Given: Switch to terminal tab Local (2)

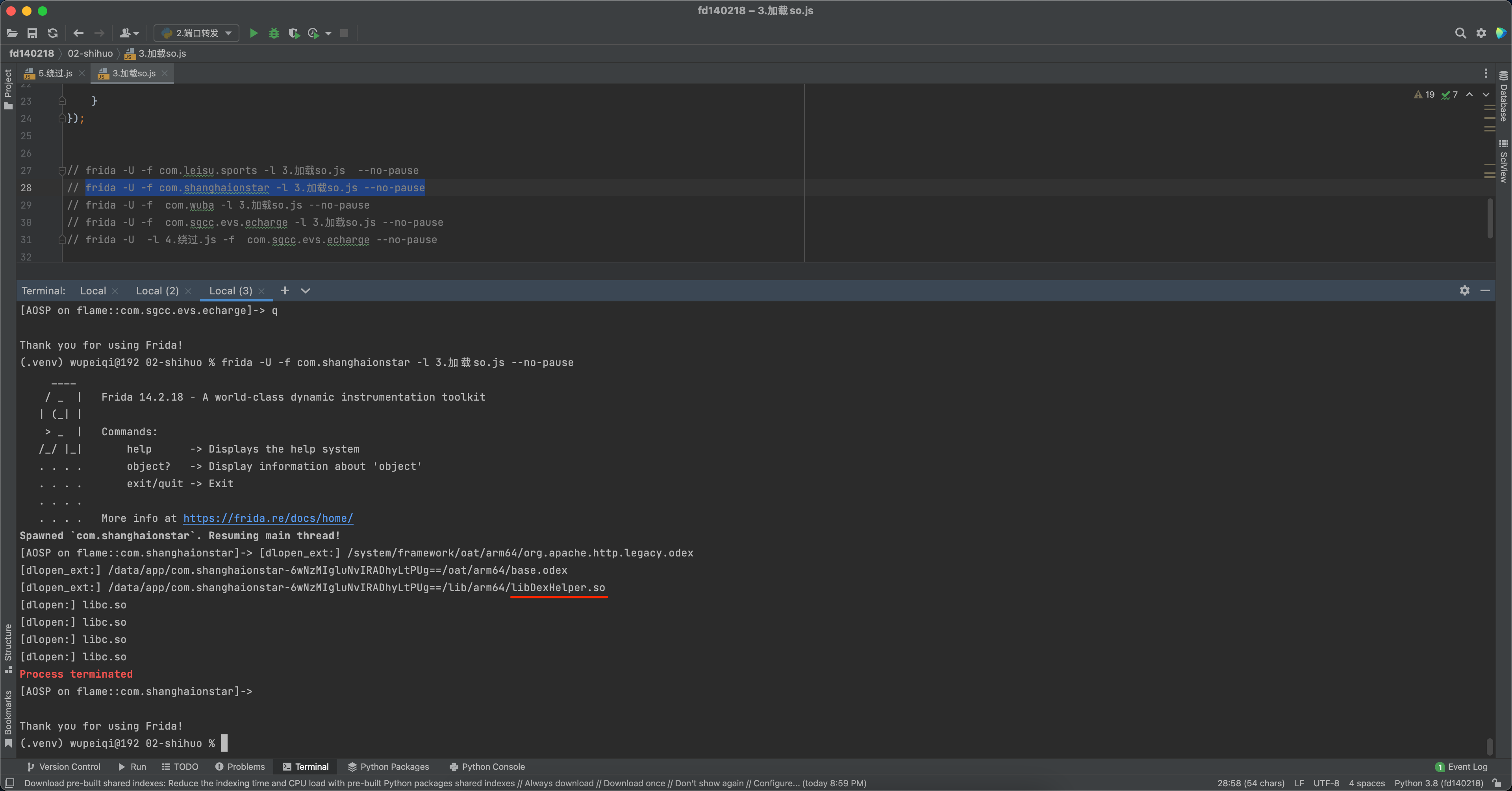Looking at the screenshot, I should (157, 290).
